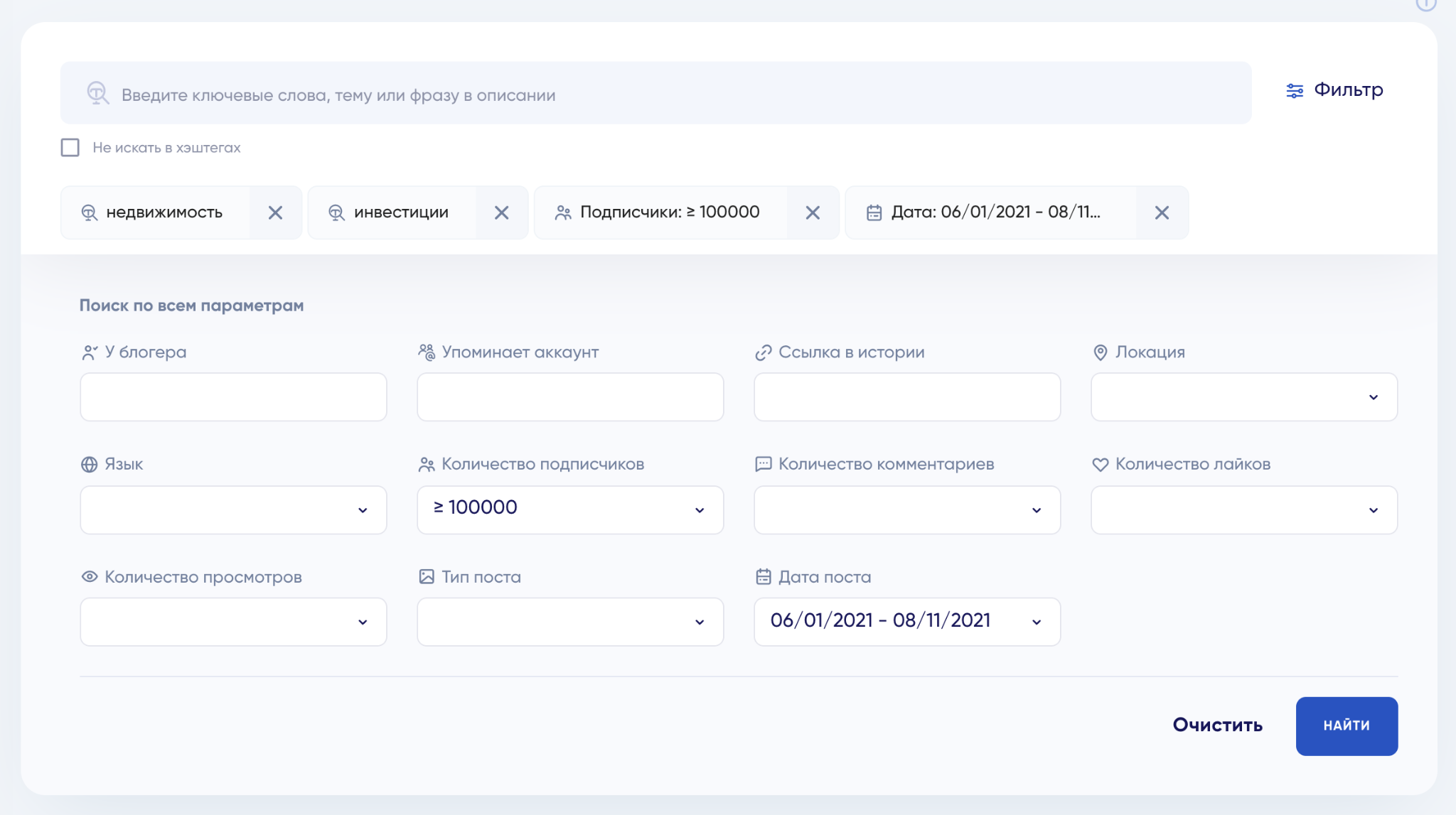The height and width of the screenshot is (815, 1456).
Task: Click the Количество подписчиков people icon
Action: 427,464
